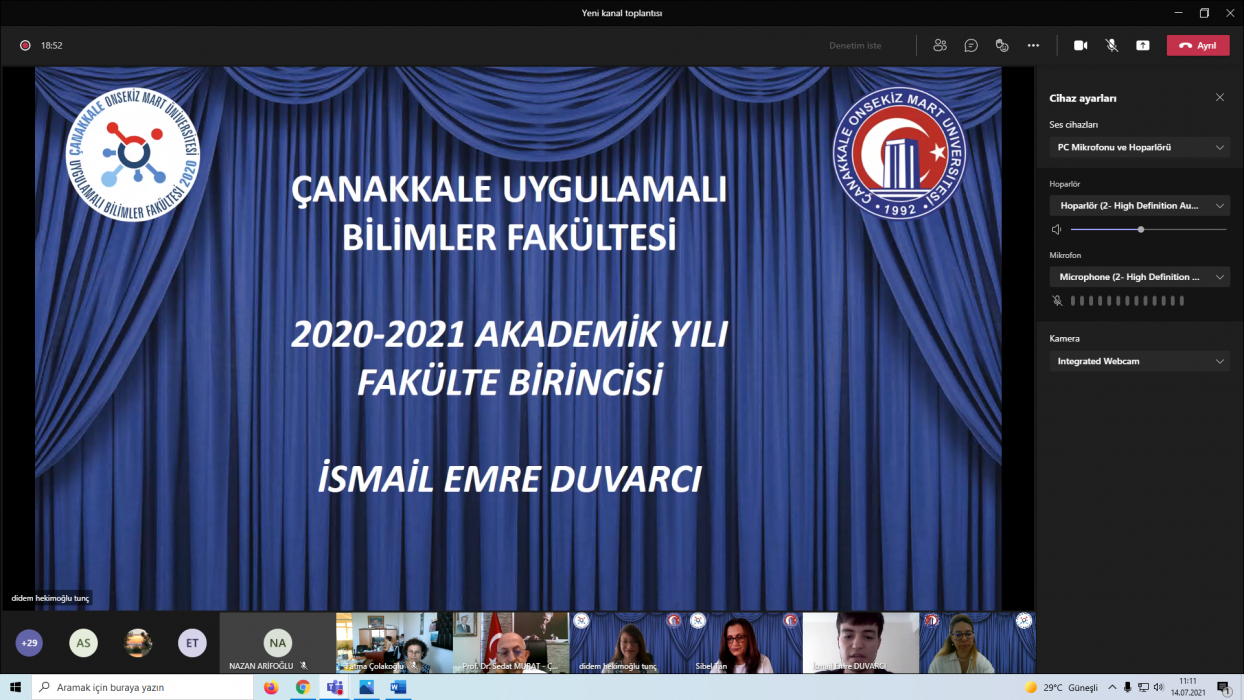1244x700 pixels.
Task: Open the meeting chat panel
Action: [x=970, y=45]
